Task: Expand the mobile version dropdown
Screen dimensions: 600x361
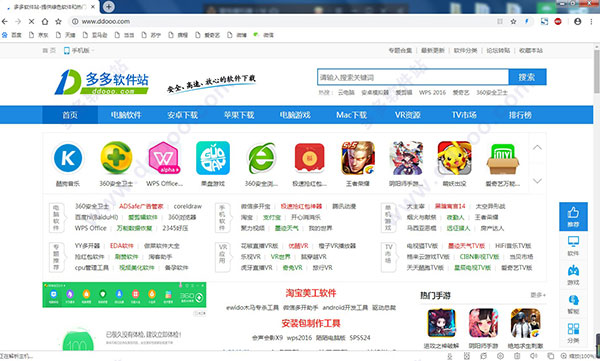Action: pyautogui.click(x=79, y=50)
